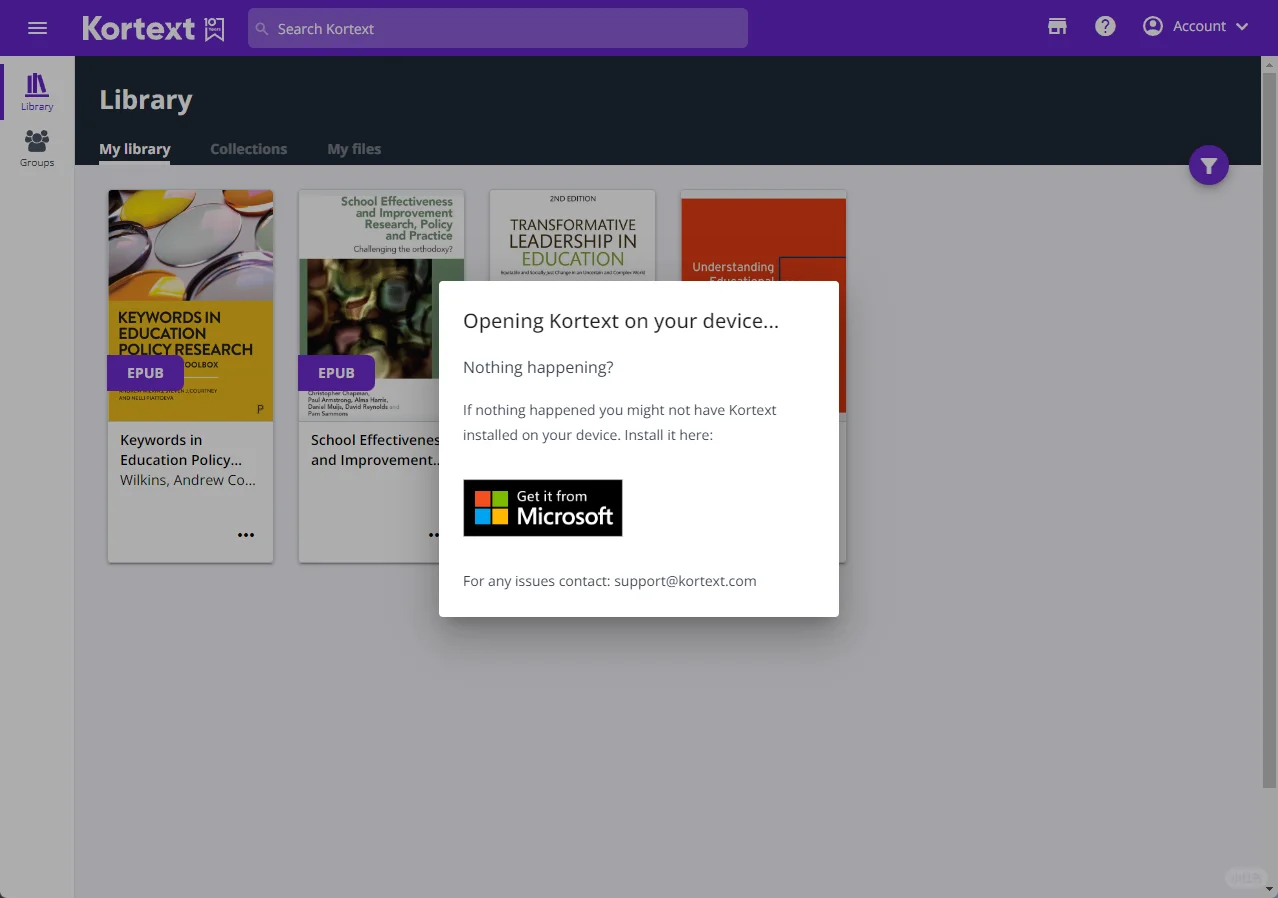Select Library in the sidebar
The image size is (1278, 898).
tap(37, 91)
